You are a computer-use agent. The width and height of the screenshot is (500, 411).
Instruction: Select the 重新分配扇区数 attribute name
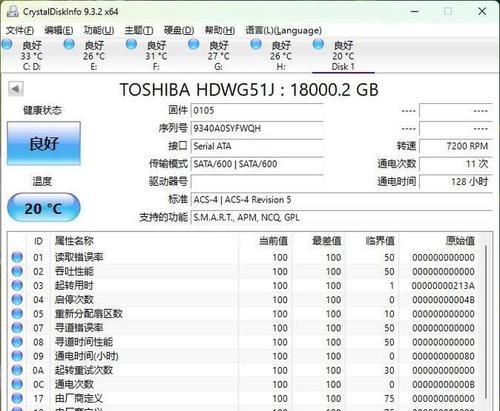click(89, 314)
